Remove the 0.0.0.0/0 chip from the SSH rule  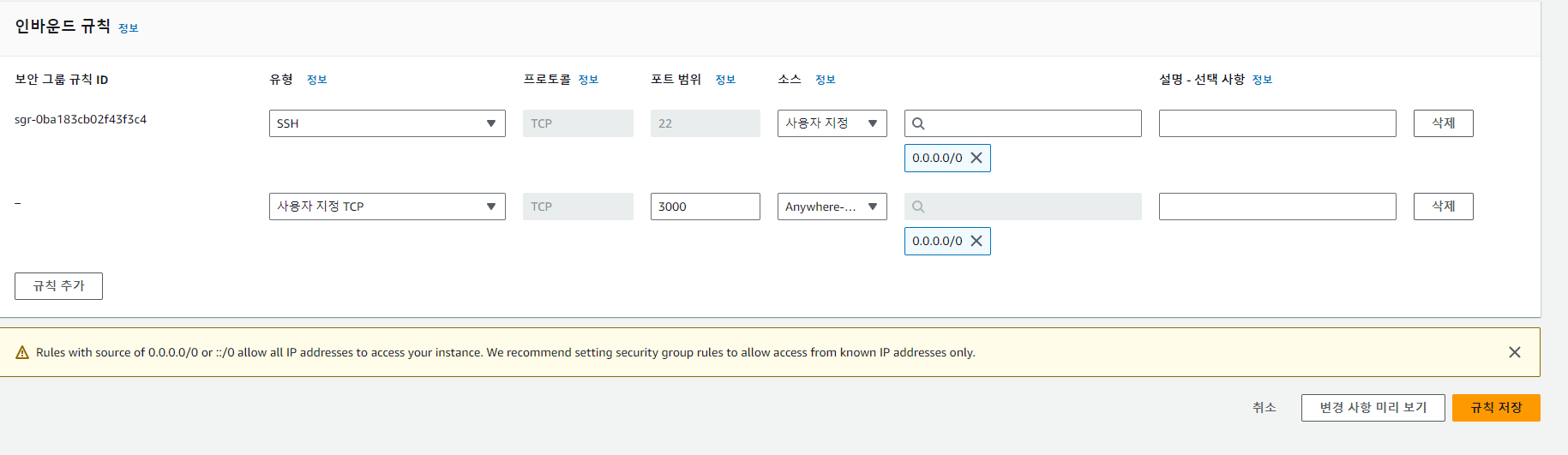click(976, 158)
